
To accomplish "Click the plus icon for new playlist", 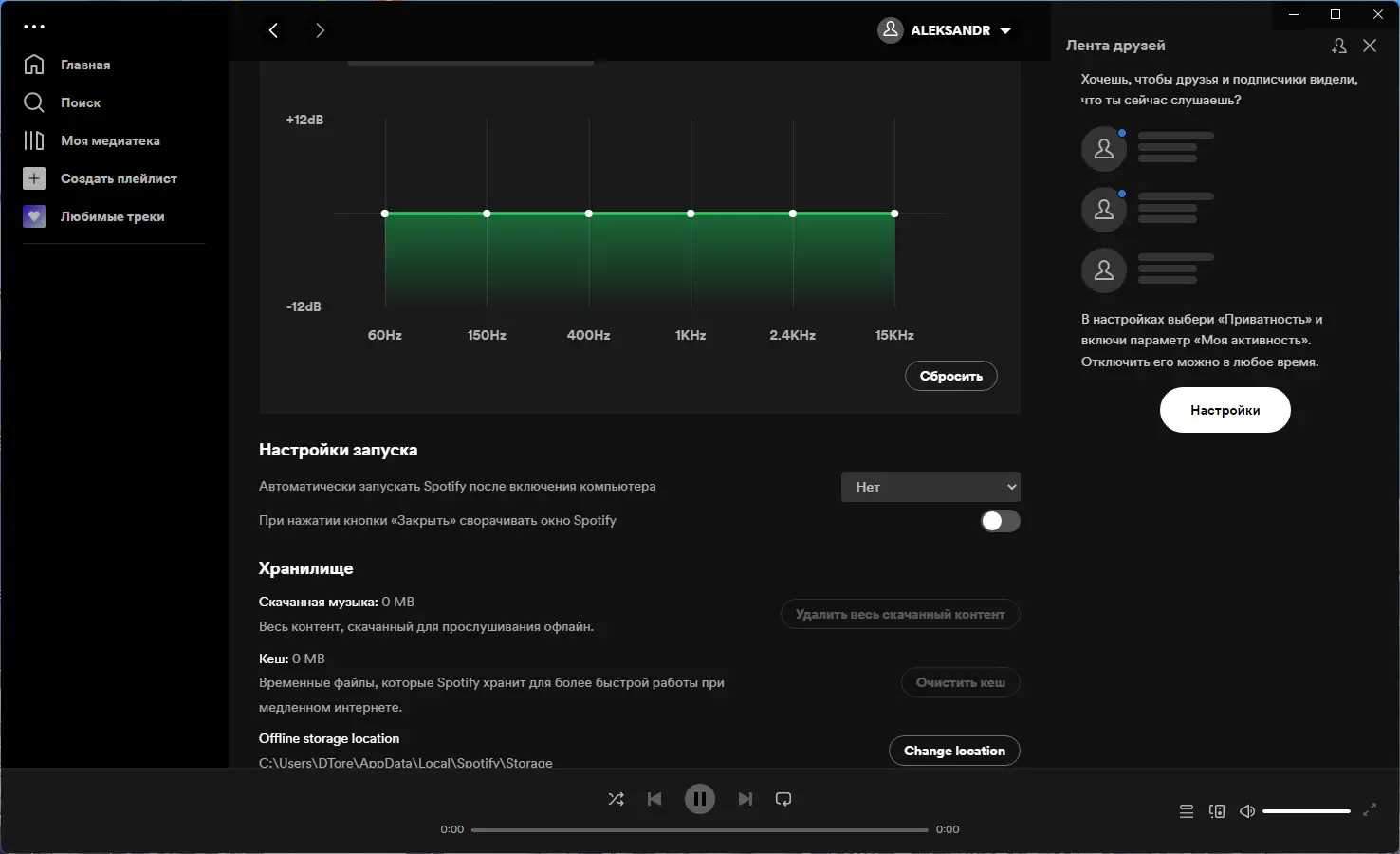I will click(34, 178).
